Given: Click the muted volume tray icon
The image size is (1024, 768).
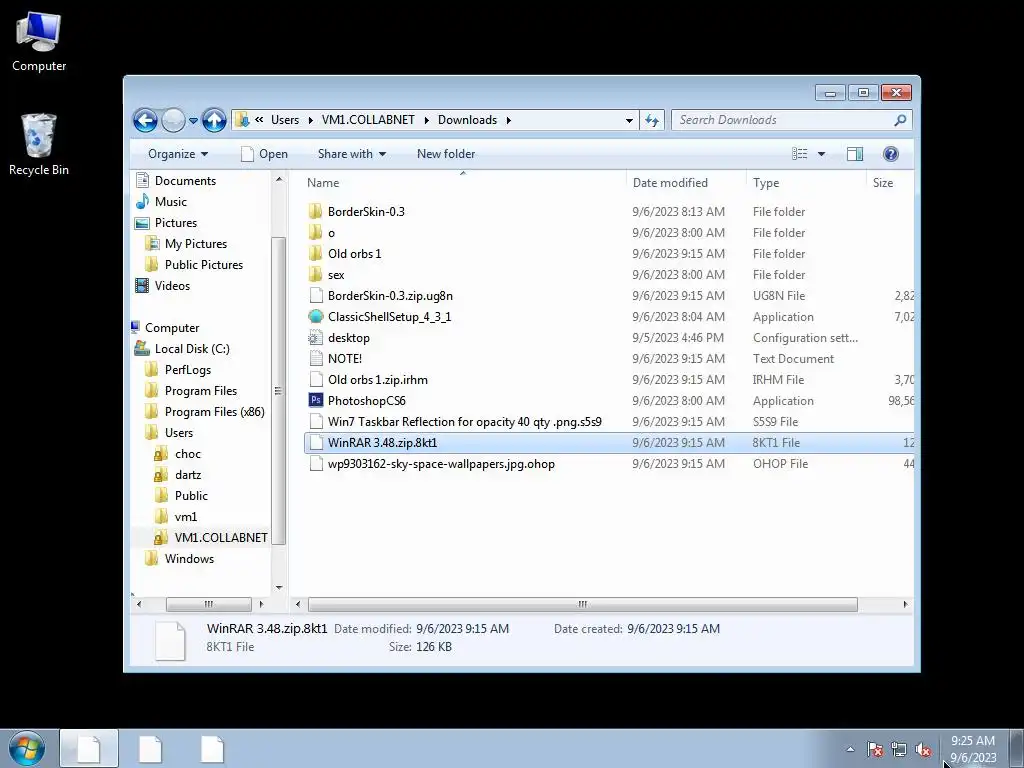Looking at the screenshot, I should [923, 749].
